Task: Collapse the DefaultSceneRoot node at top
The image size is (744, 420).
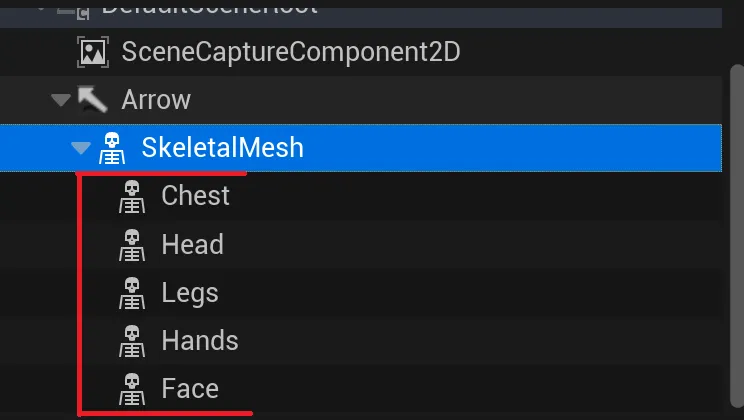Action: tap(41, 6)
